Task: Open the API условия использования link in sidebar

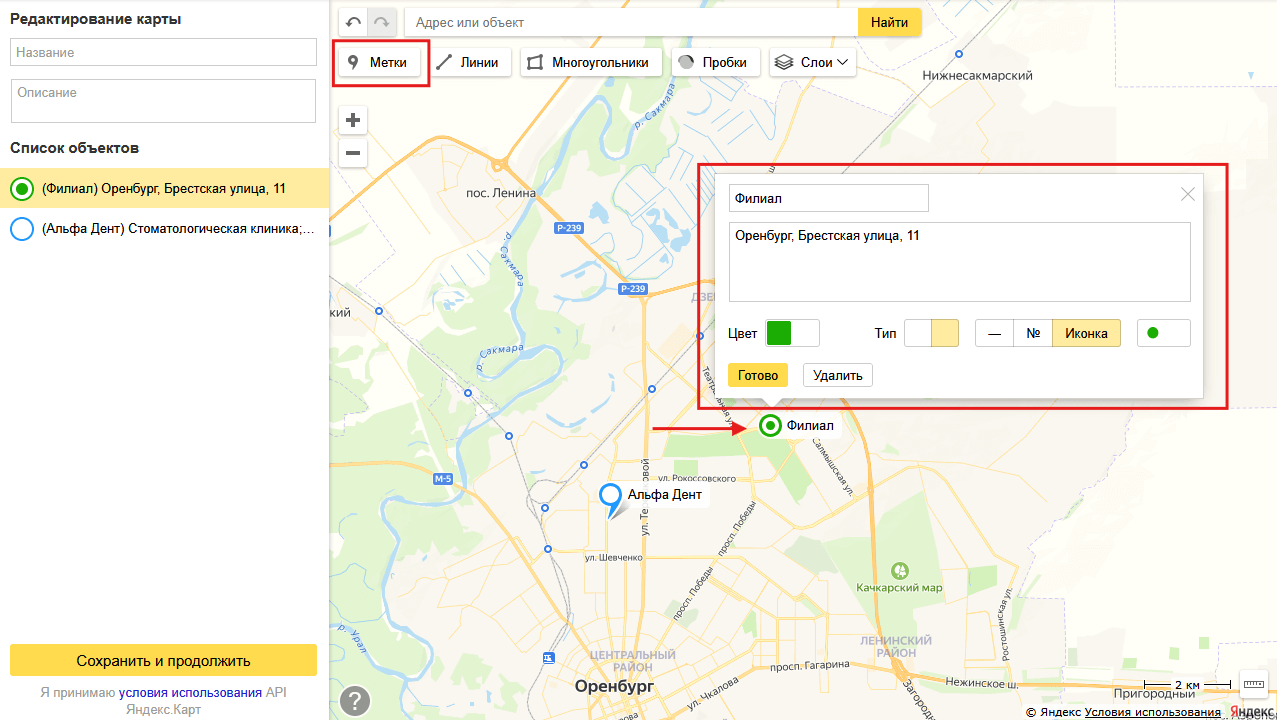Action: click(x=190, y=692)
